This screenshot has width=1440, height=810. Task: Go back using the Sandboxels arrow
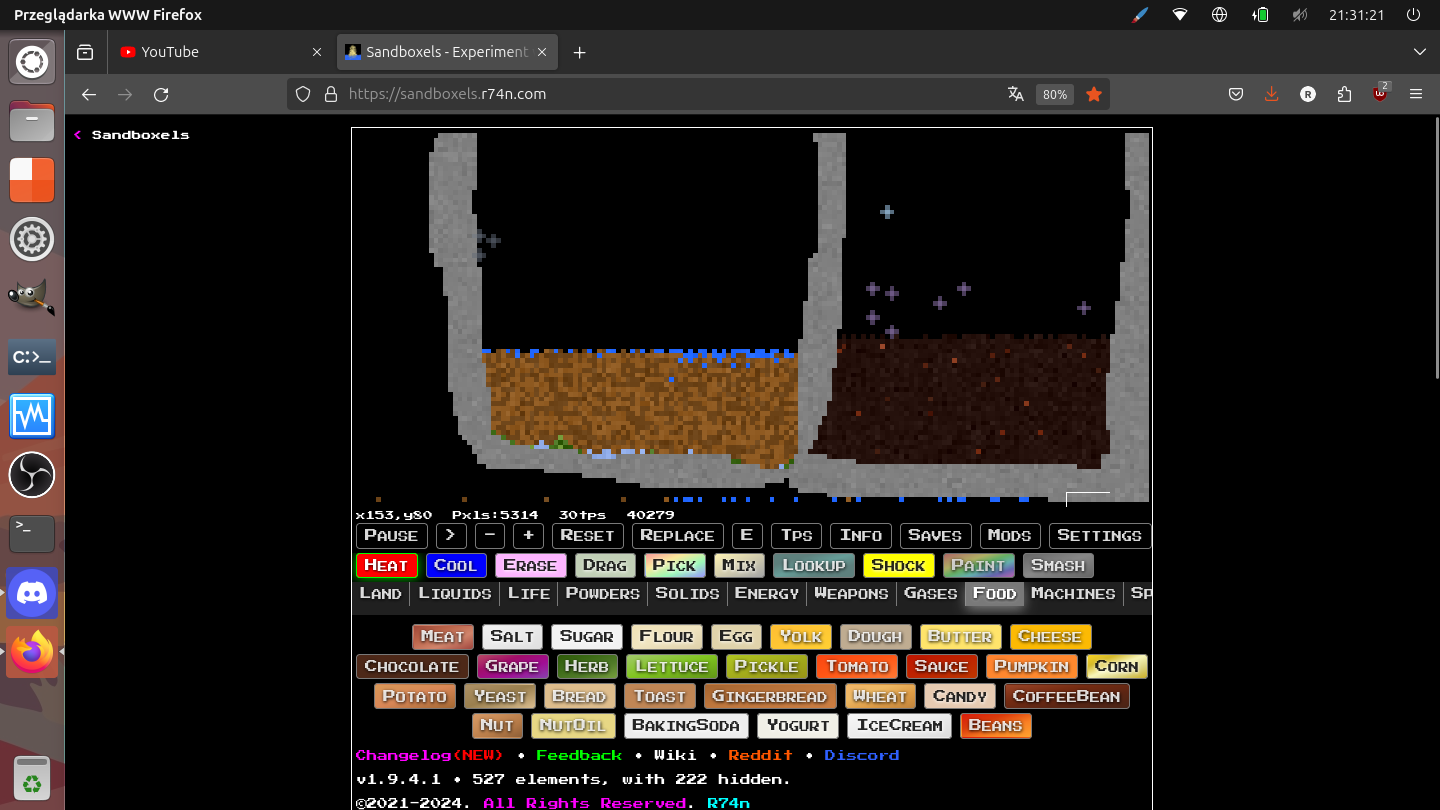(x=77, y=135)
